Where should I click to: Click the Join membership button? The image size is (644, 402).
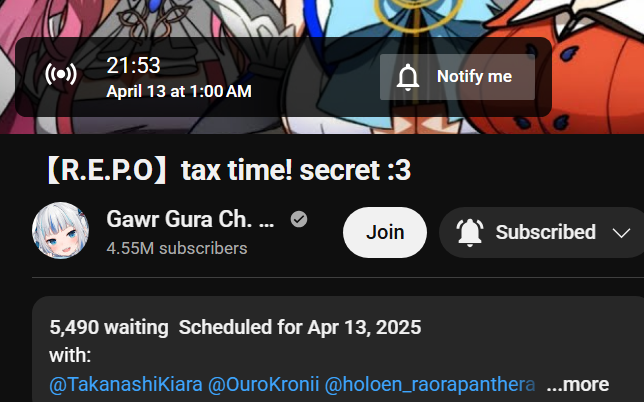pos(385,232)
